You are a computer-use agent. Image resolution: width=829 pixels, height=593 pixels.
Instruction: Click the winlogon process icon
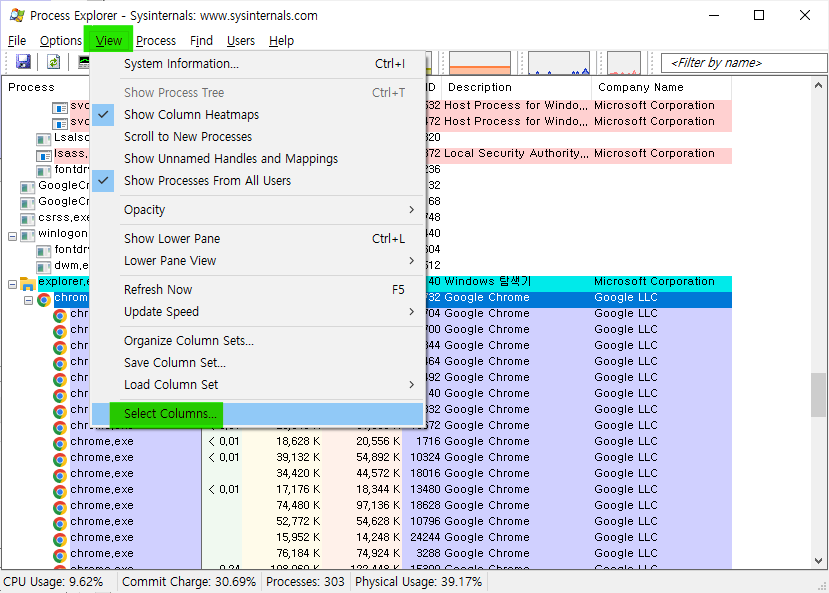[27, 236]
